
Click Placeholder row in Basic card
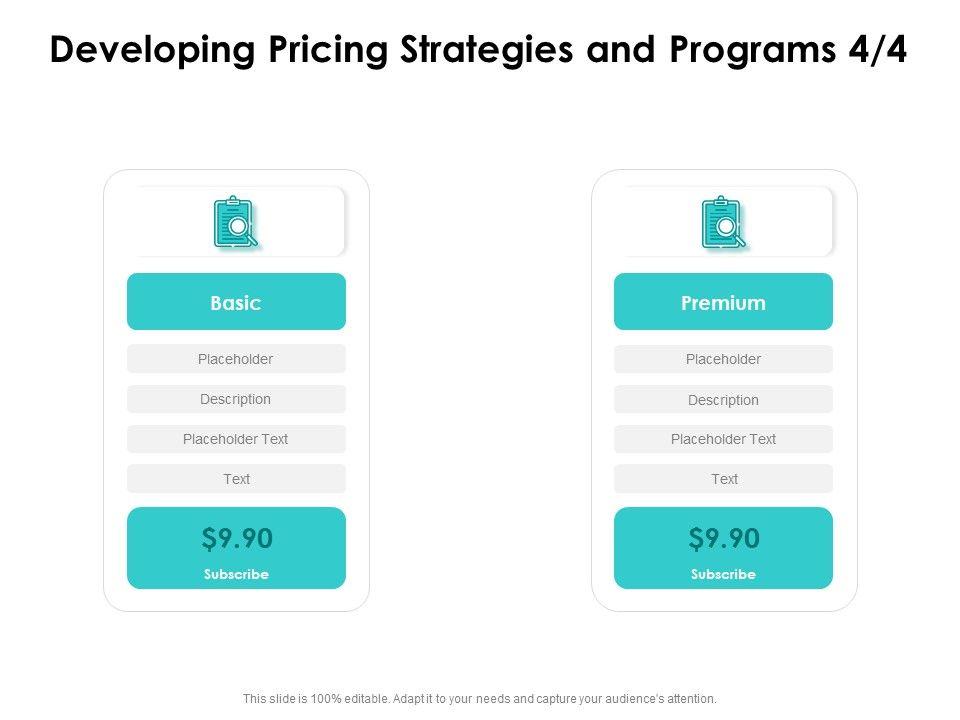point(236,359)
